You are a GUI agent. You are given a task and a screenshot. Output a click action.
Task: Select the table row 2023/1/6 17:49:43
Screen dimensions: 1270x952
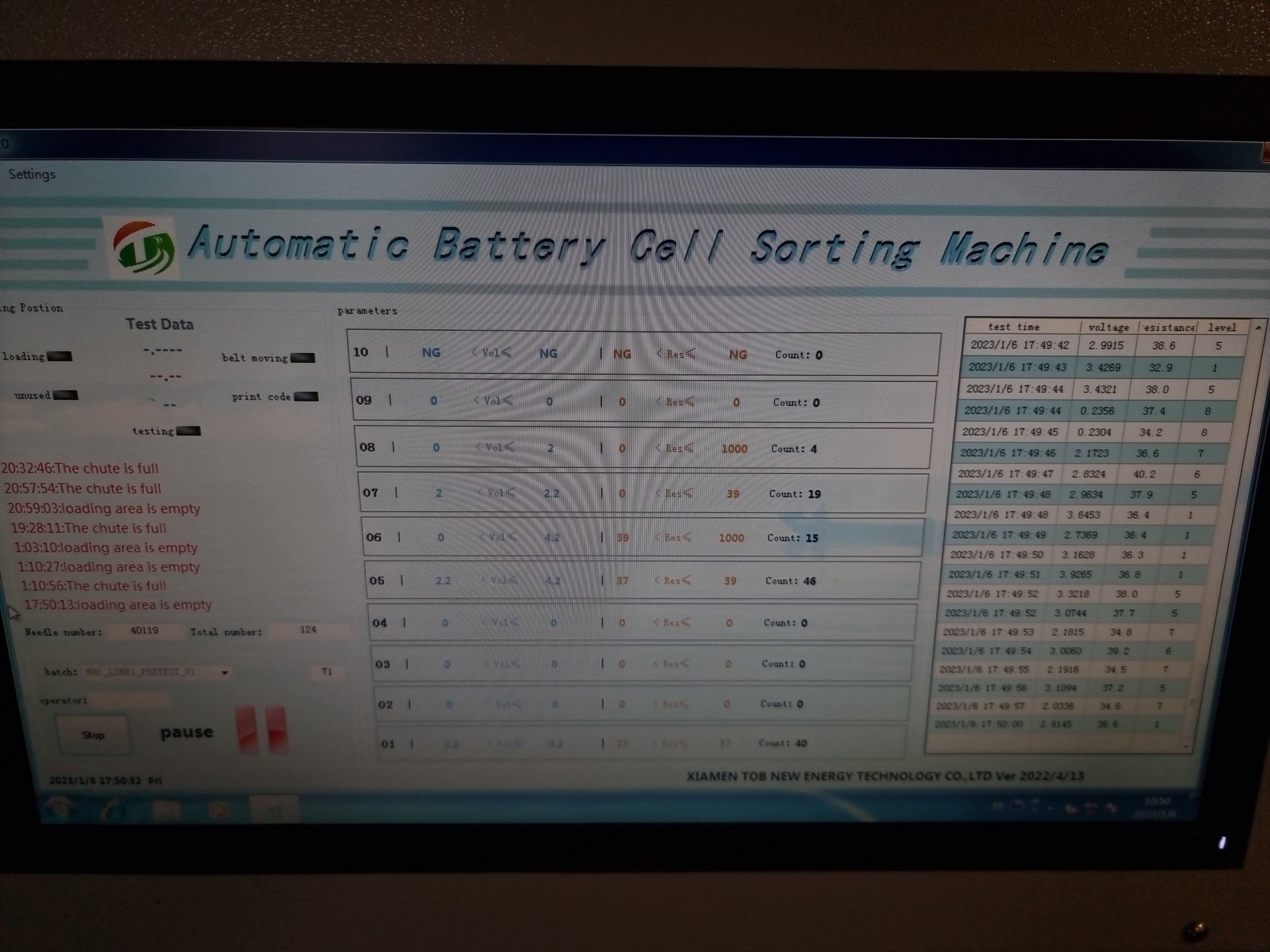pos(1103,367)
